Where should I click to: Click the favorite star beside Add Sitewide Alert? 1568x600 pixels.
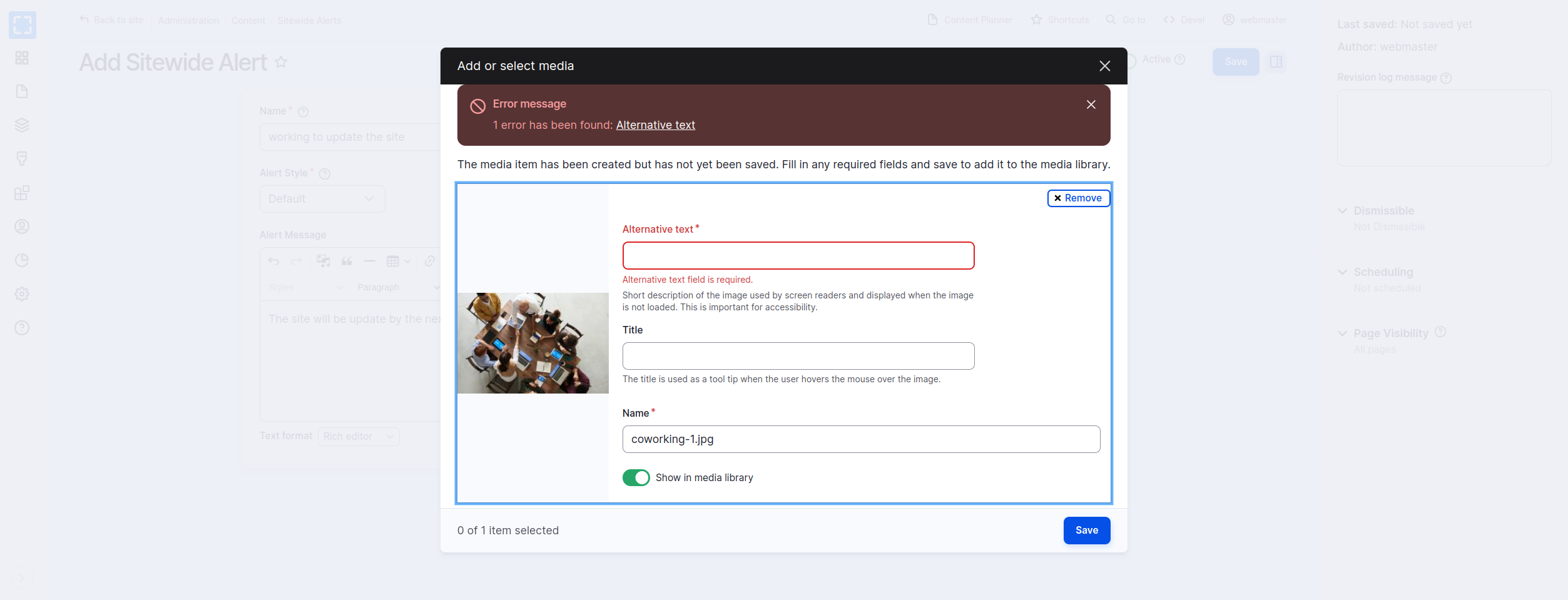[x=281, y=63]
